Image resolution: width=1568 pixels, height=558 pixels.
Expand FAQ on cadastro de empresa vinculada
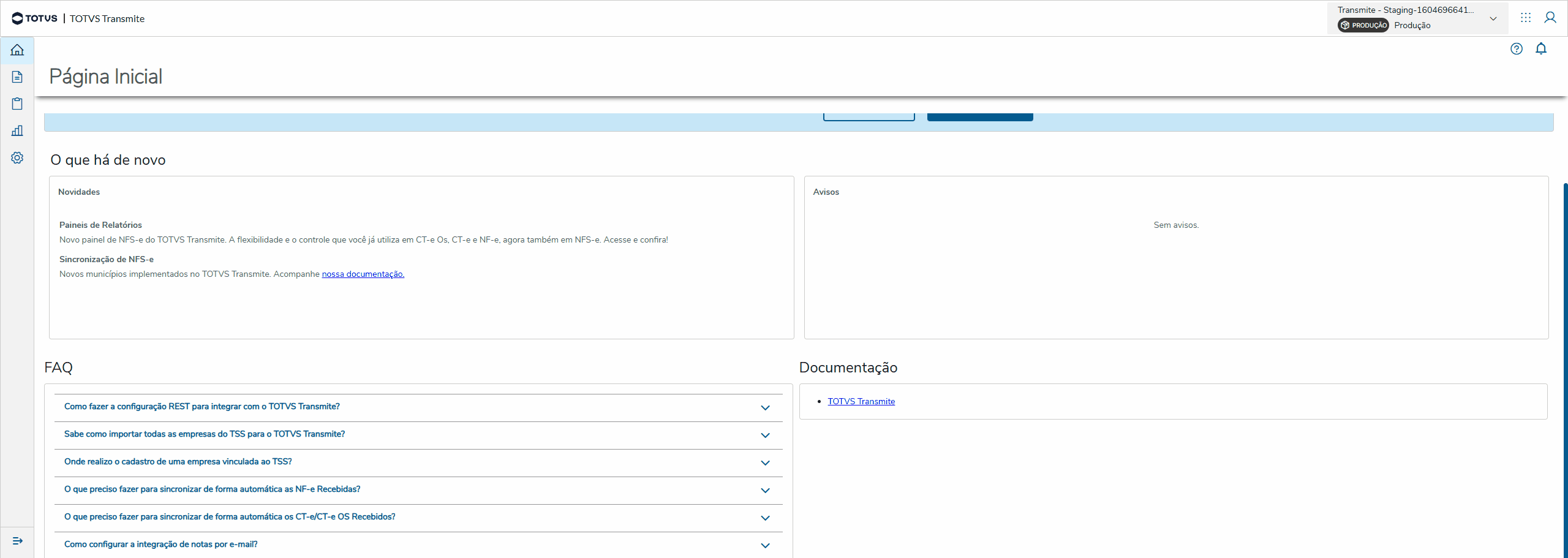[418, 462]
